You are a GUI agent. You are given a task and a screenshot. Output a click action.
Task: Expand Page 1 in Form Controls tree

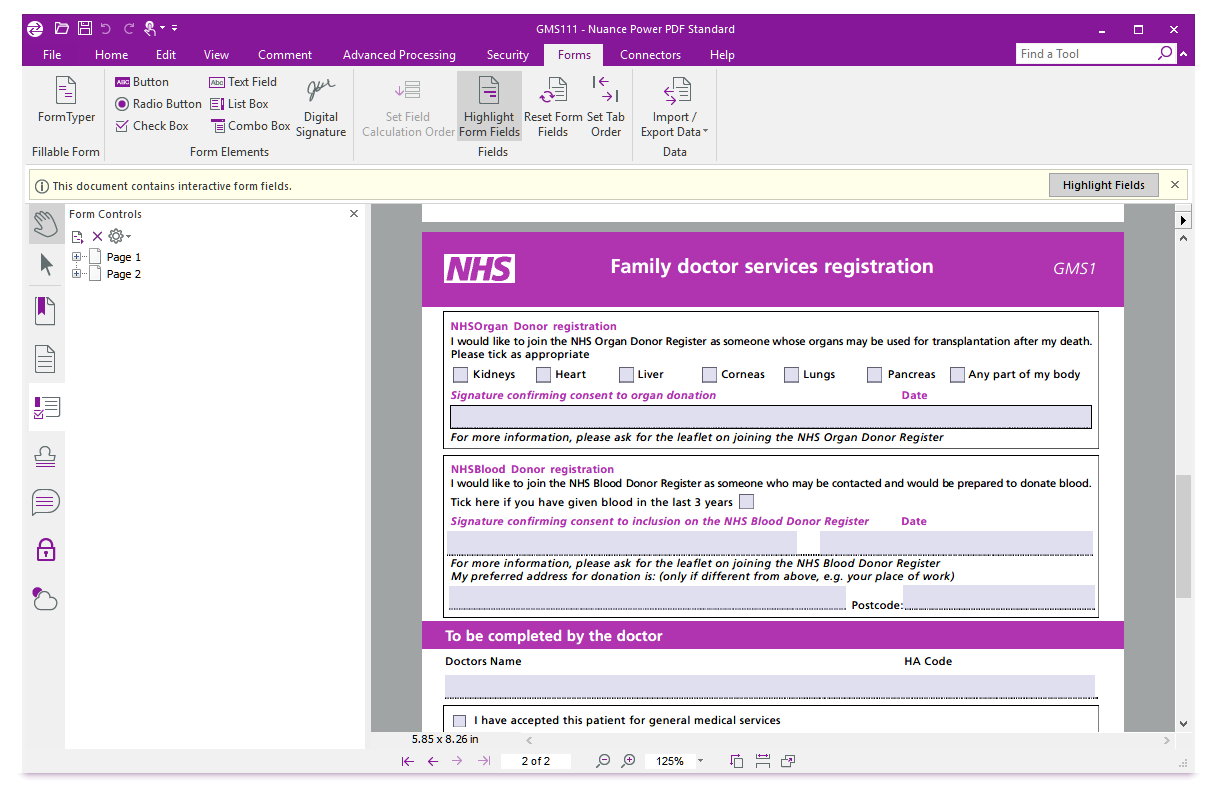[77, 257]
